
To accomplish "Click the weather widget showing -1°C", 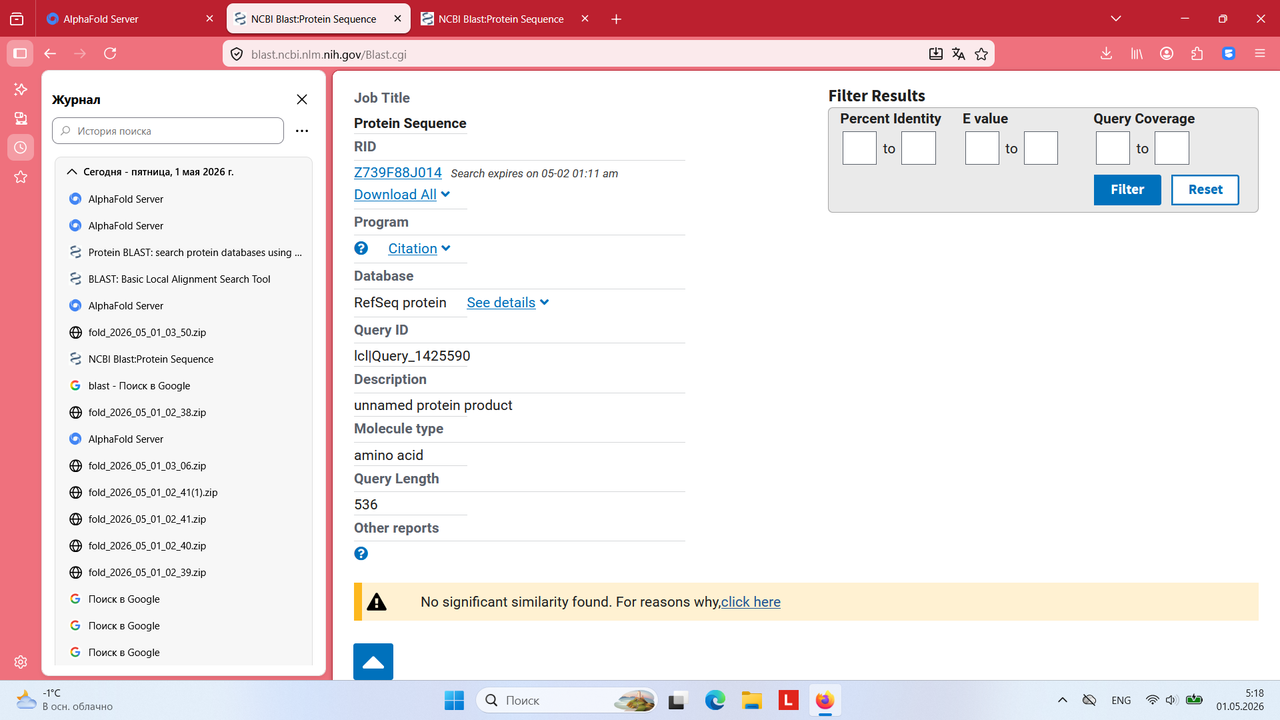I will point(64,700).
